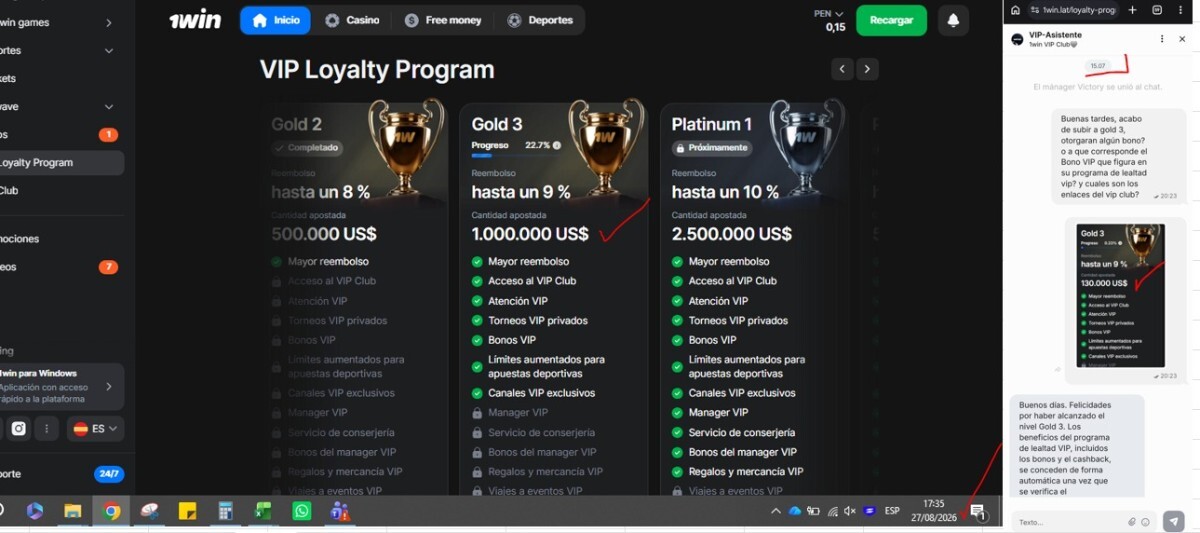The image size is (1200, 533).
Task: Open the notifications bell icon
Action: [x=953, y=20]
